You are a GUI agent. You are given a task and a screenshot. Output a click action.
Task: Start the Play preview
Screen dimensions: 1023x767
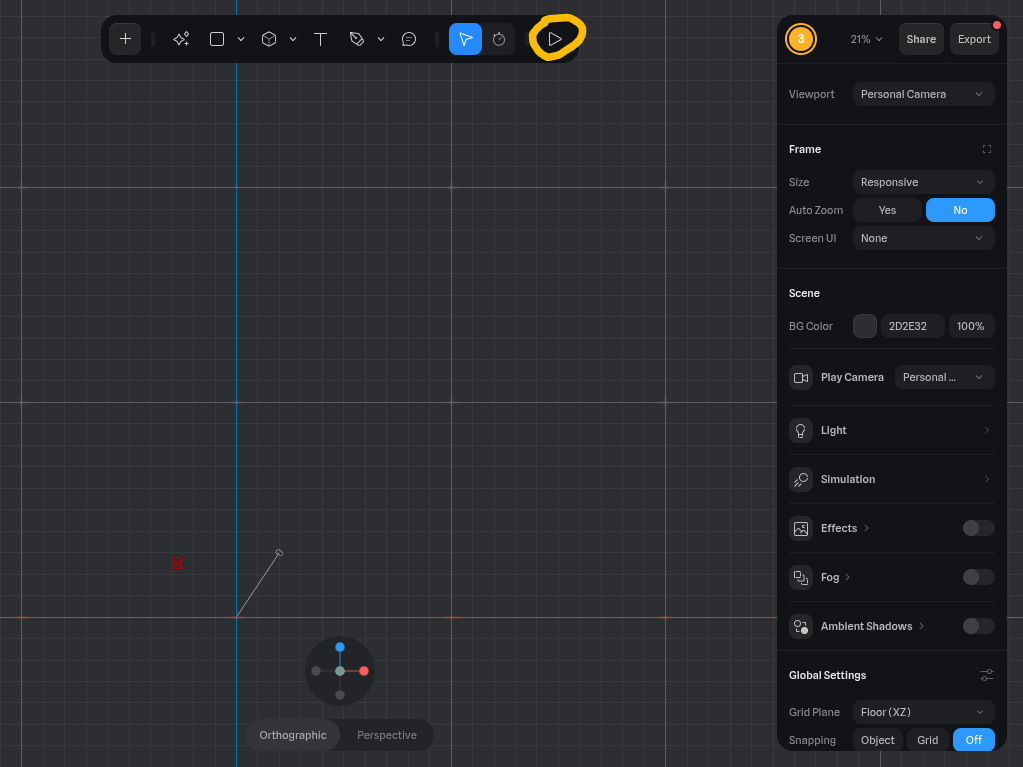555,39
